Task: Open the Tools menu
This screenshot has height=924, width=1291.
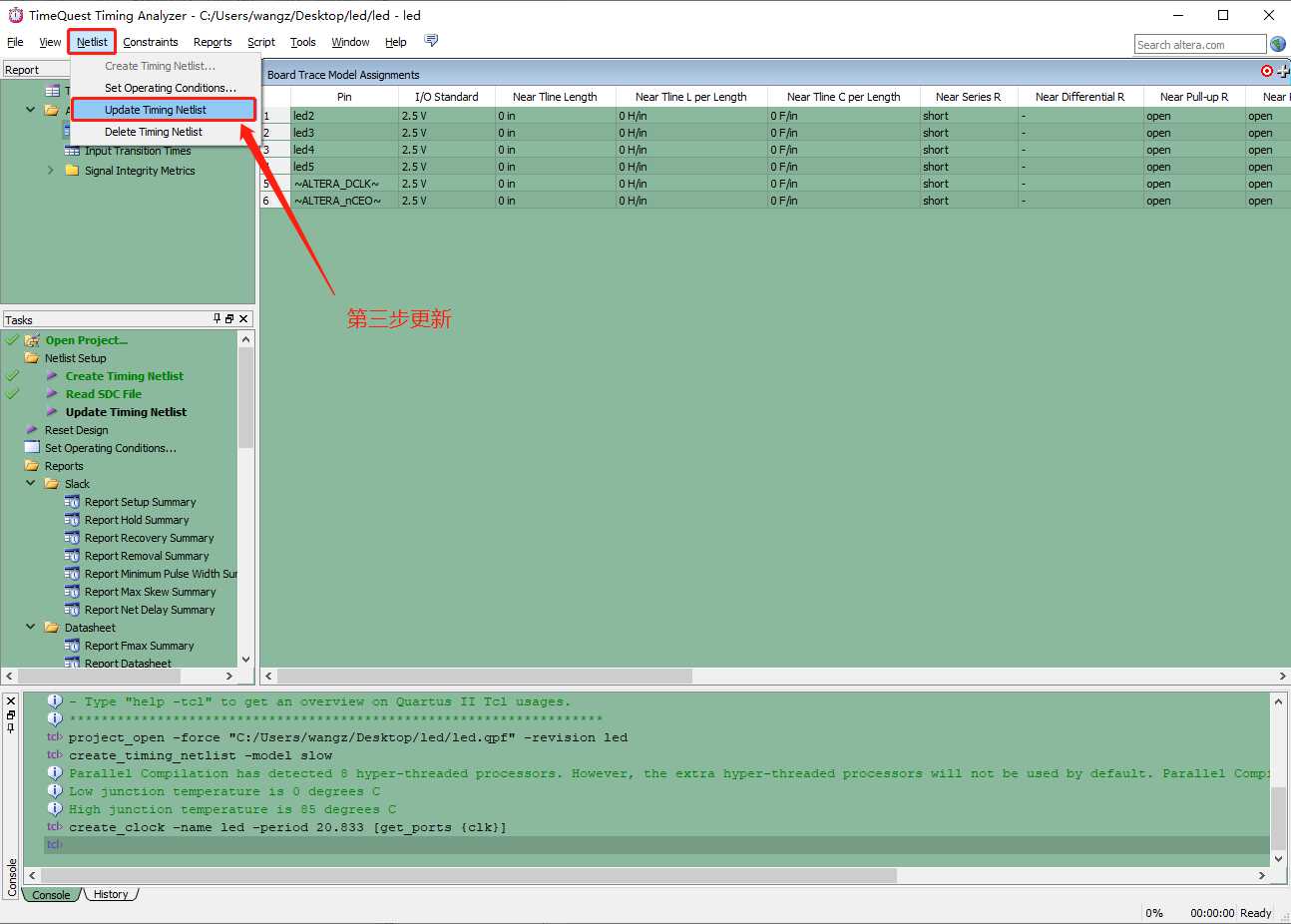Action: point(303,42)
